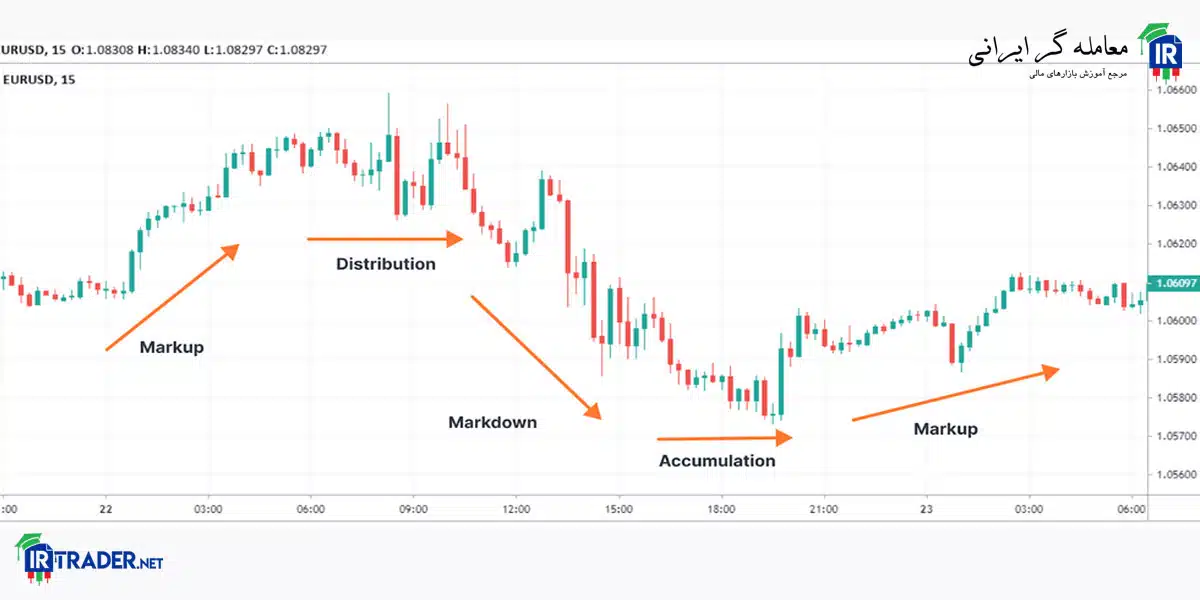1200x600 pixels.
Task: Click the 22 date marker on time axis
Action: (105, 509)
